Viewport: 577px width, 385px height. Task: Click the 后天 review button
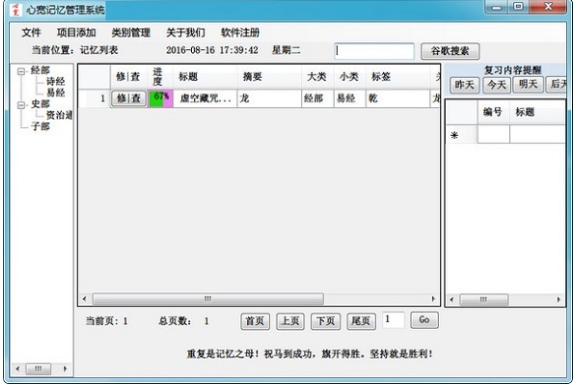[x=556, y=85]
